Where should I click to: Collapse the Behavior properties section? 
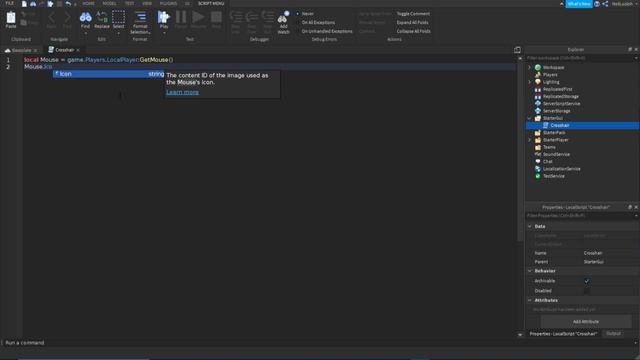(x=530, y=271)
